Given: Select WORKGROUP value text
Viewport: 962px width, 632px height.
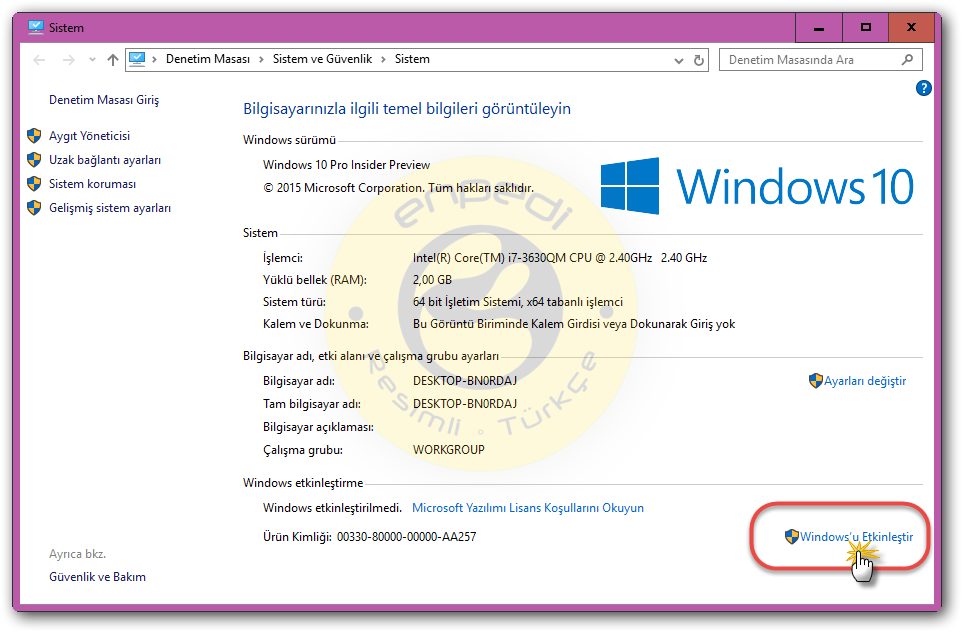Looking at the screenshot, I should coord(448,450).
